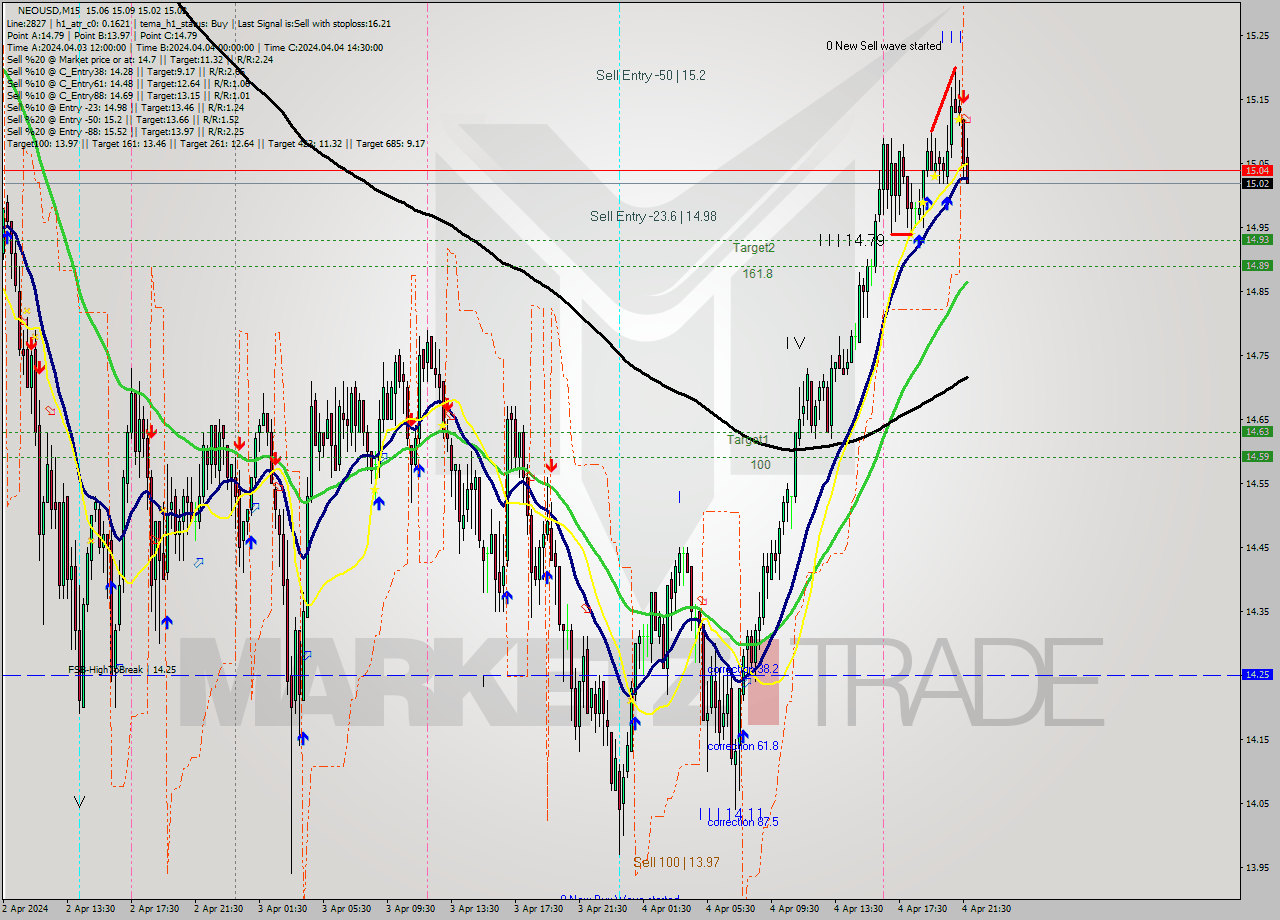Click the '4 Apr 13:30' time axis label
This screenshot has width=1280, height=920.
pyautogui.click(x=858, y=909)
